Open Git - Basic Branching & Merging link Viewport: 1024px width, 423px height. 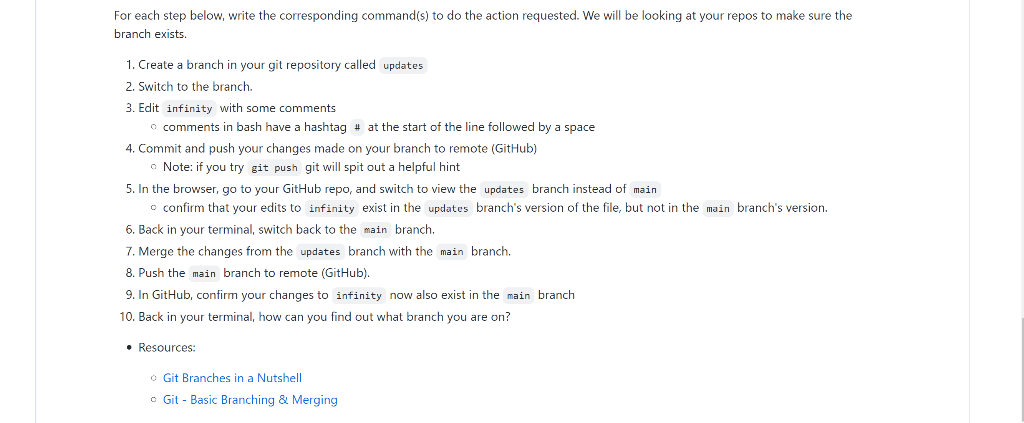250,400
